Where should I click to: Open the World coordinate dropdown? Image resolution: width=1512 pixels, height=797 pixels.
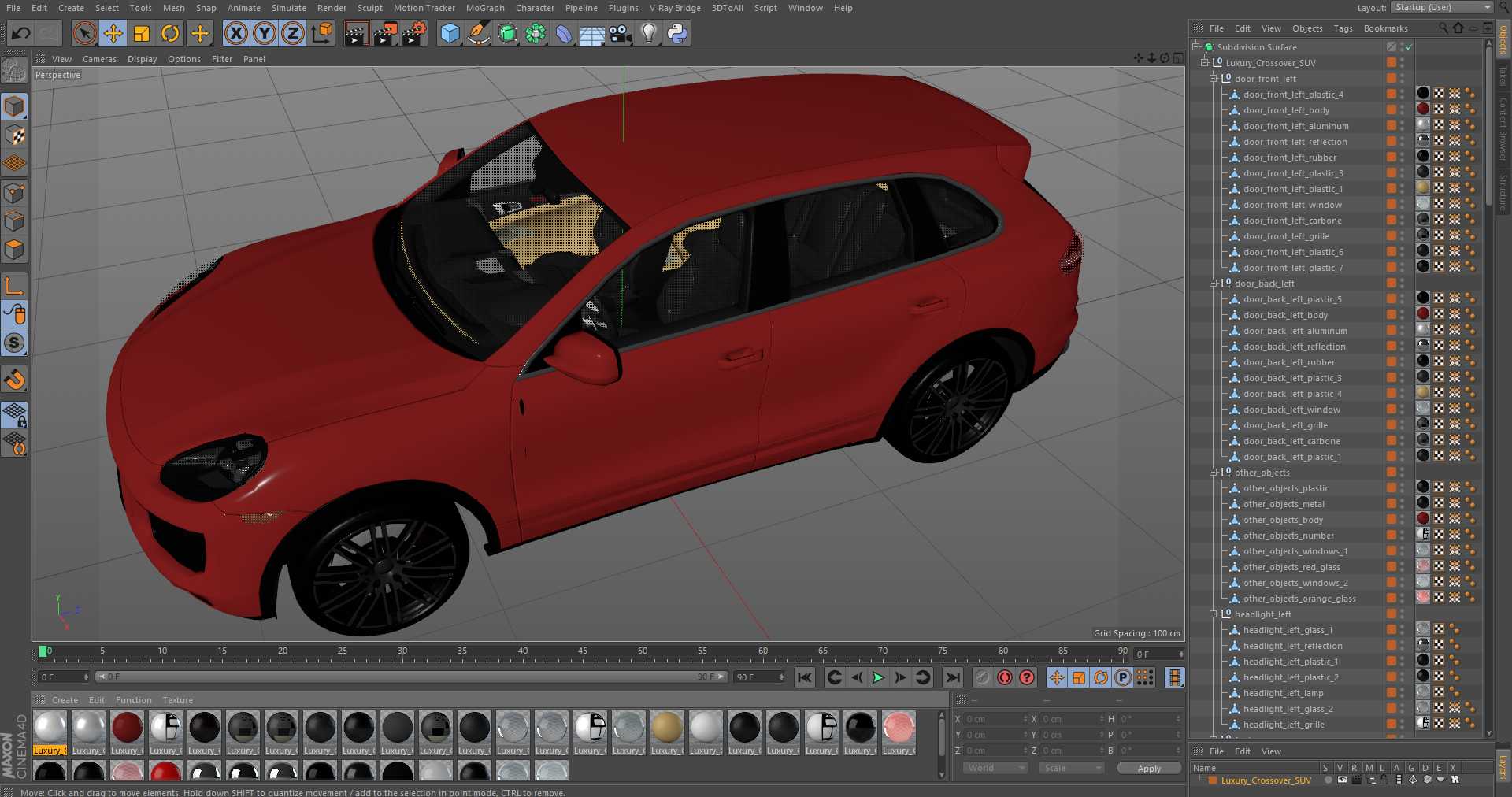(x=995, y=768)
